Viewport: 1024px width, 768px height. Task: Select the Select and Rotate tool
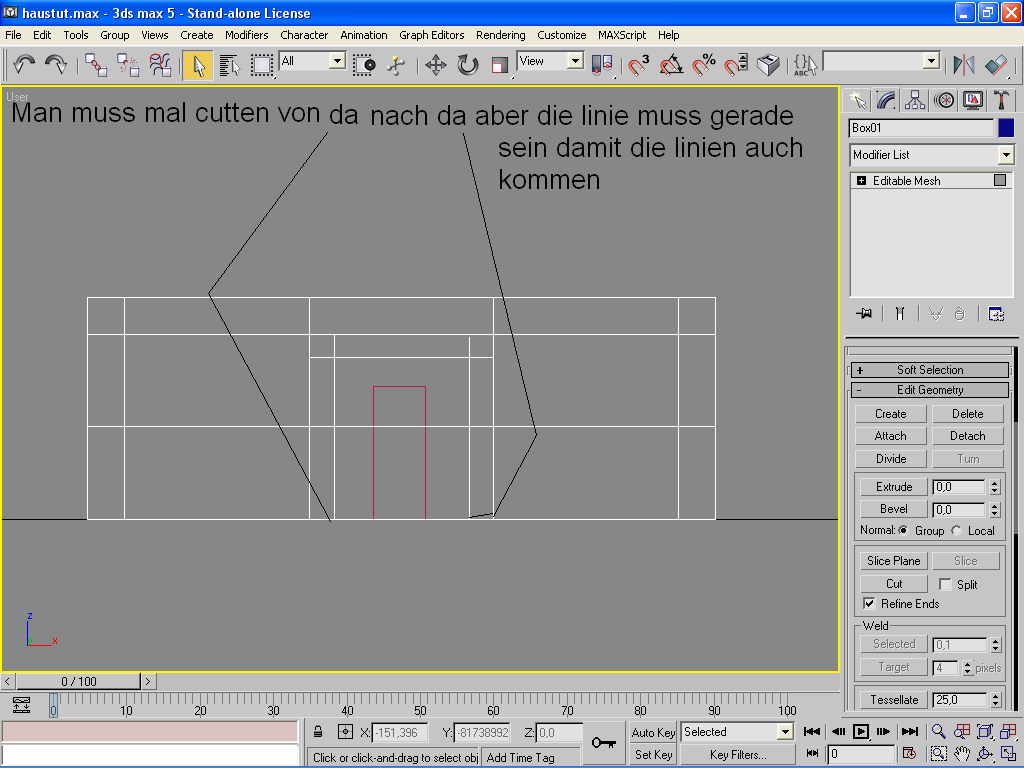(x=467, y=65)
